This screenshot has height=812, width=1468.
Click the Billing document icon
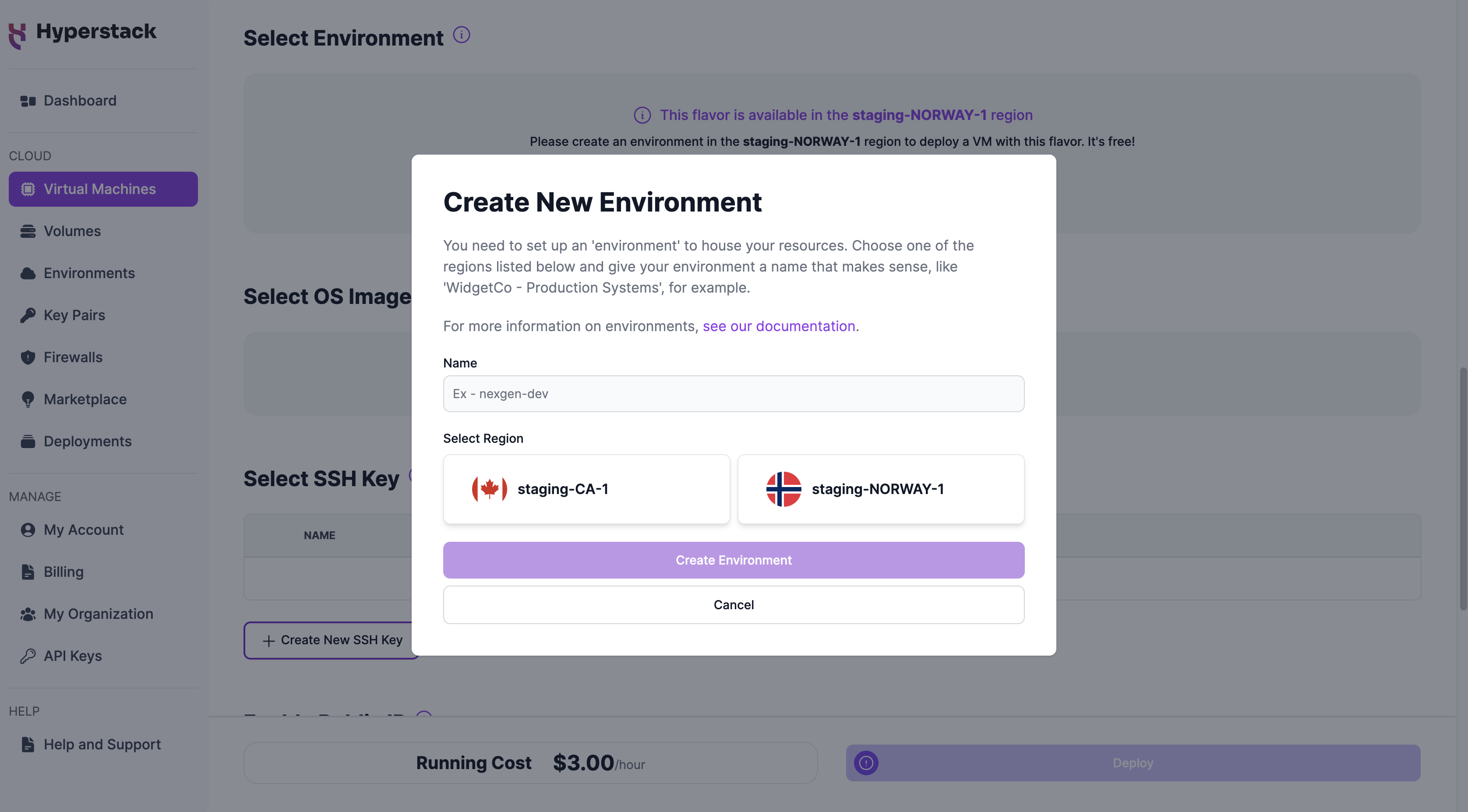pyautogui.click(x=28, y=572)
